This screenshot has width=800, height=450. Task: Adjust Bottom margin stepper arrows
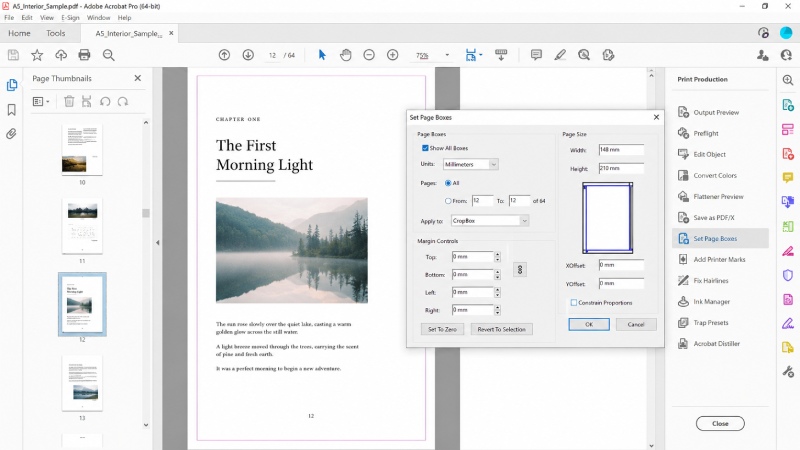497,274
